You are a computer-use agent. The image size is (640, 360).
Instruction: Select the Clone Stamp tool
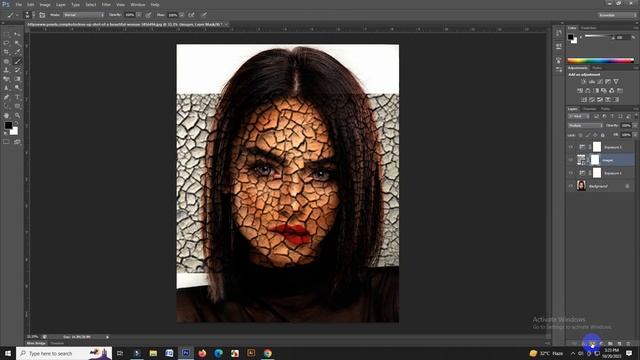tap(7, 70)
